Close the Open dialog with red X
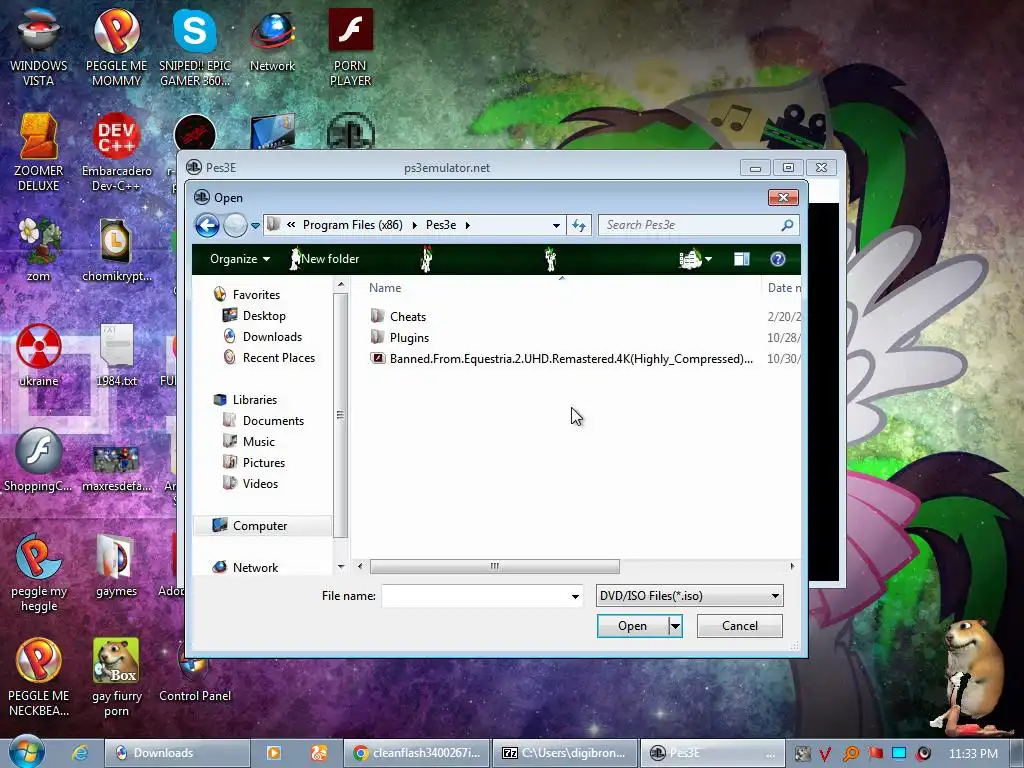The height and width of the screenshot is (768, 1024). tap(783, 197)
